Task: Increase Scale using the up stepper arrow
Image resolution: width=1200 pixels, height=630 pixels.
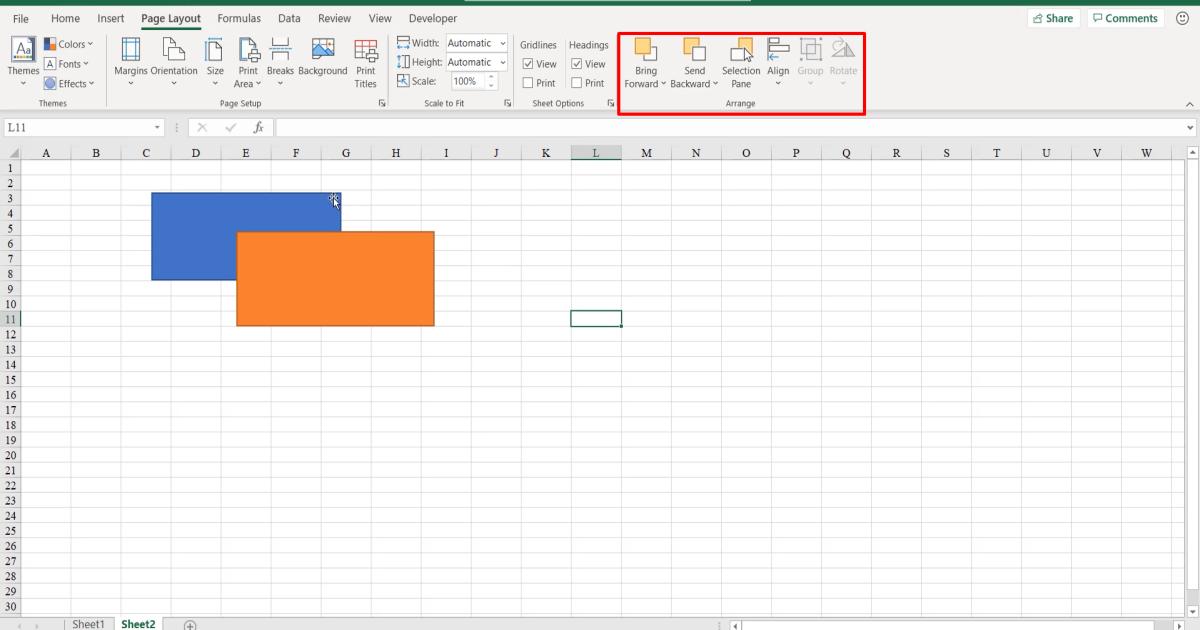Action: 489,77
